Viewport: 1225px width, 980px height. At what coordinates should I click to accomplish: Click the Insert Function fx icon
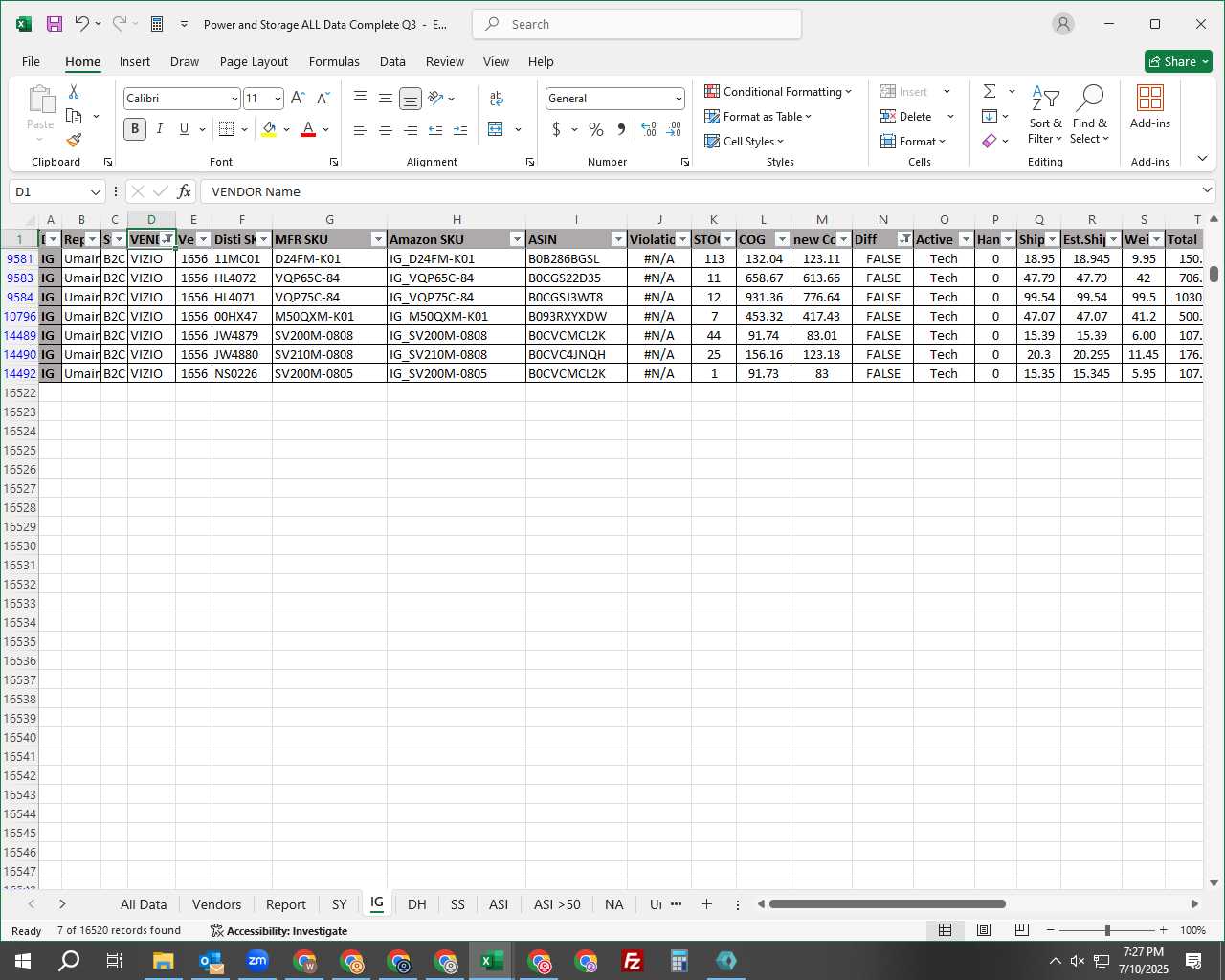(x=185, y=191)
